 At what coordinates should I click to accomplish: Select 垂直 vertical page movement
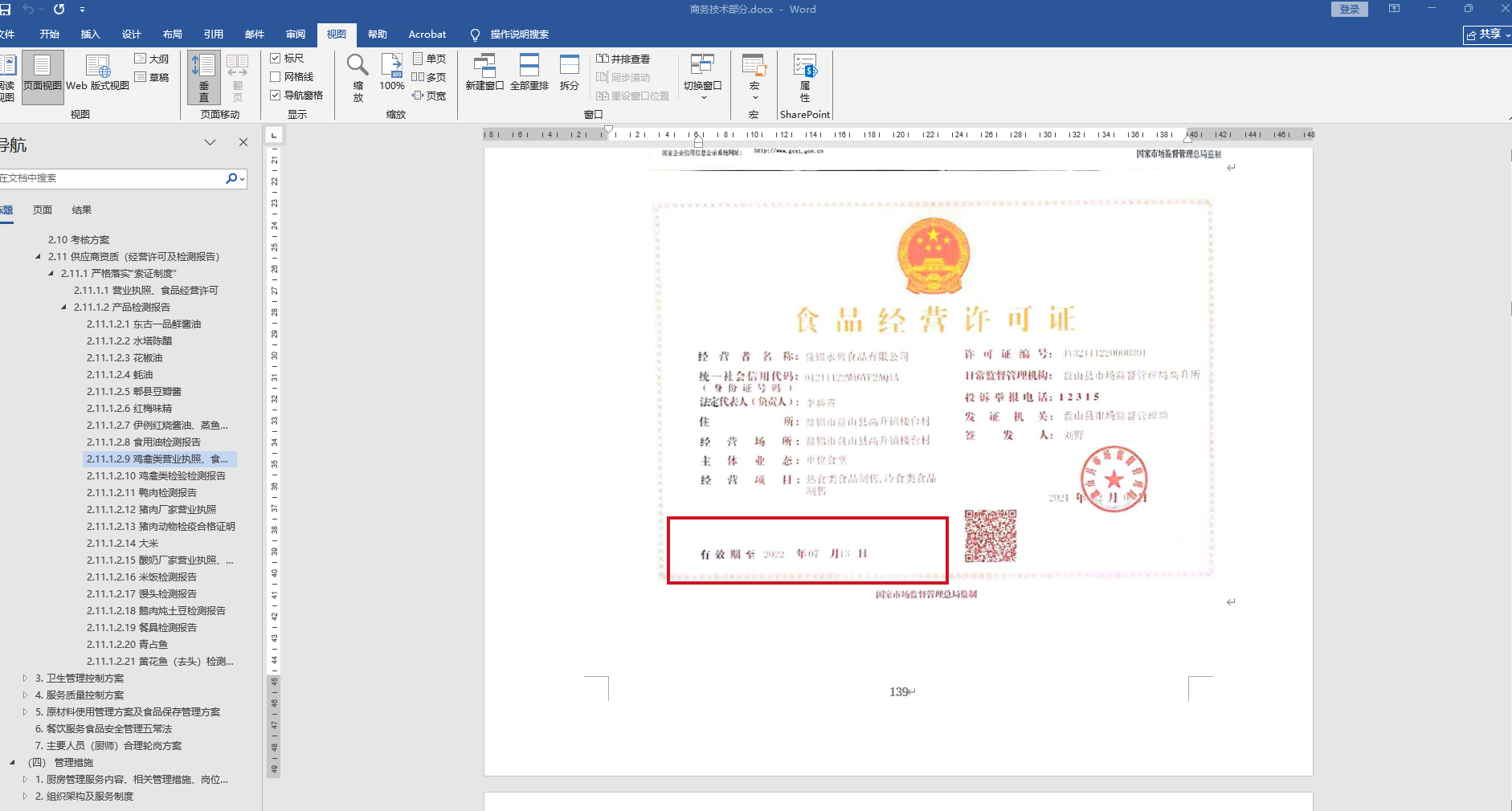click(x=204, y=77)
